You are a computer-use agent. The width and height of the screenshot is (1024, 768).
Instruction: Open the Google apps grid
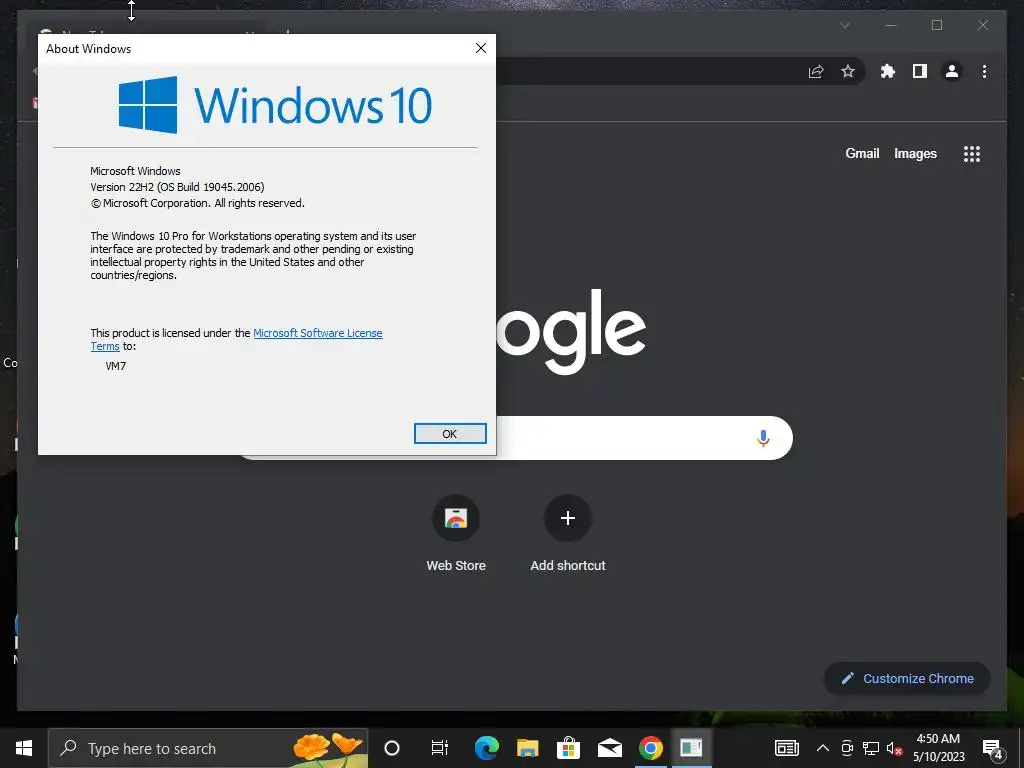coord(972,154)
